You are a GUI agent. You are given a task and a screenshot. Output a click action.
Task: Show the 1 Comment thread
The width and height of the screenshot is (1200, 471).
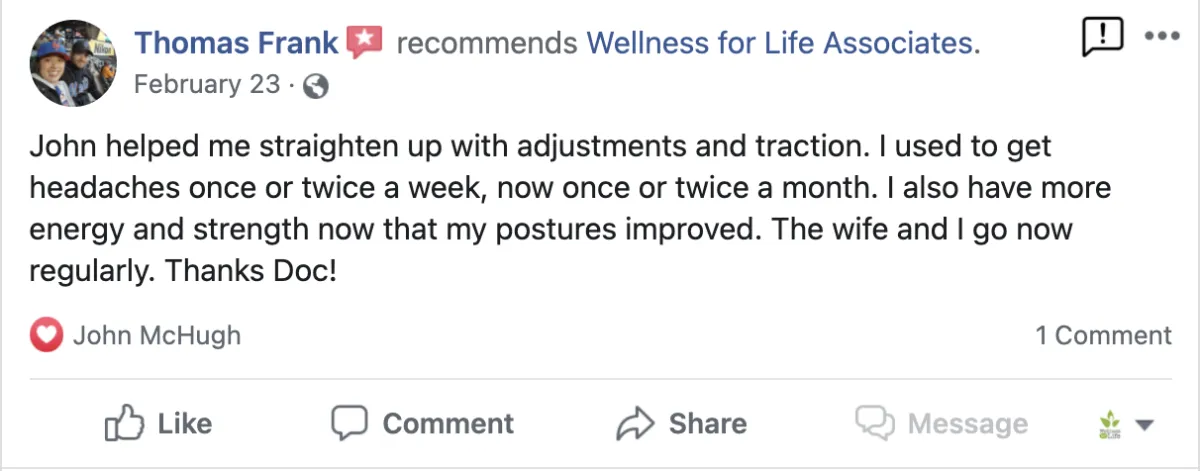1103,335
